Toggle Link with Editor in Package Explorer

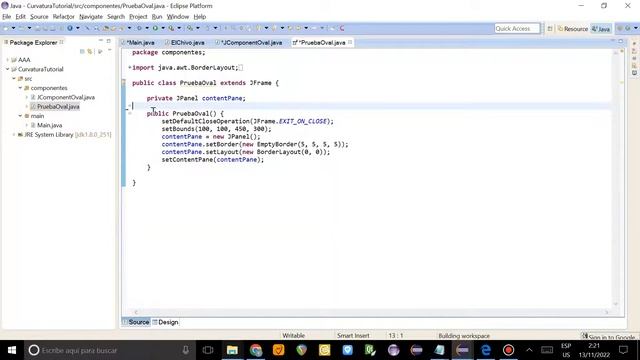90,51
